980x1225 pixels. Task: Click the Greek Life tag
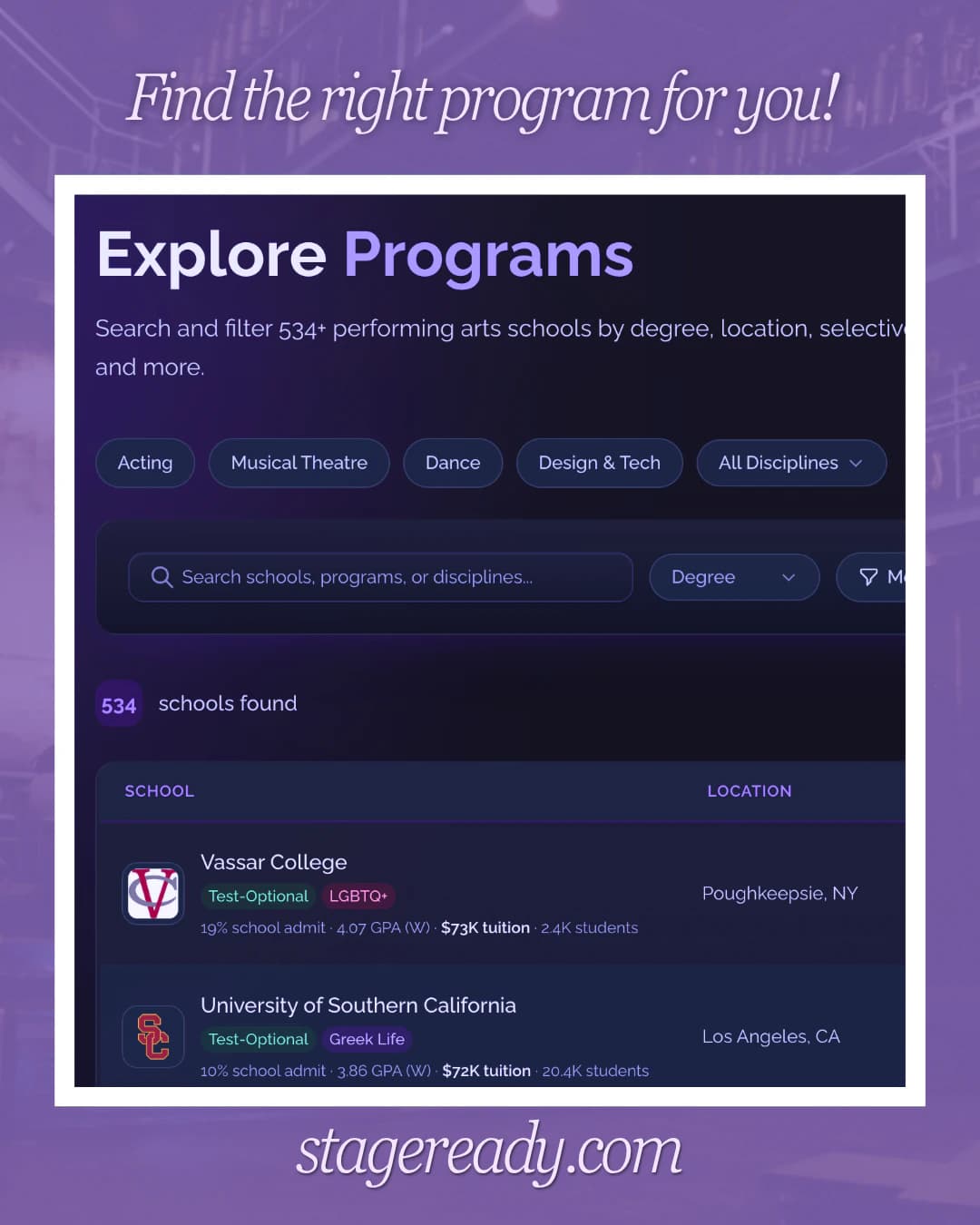(367, 1040)
